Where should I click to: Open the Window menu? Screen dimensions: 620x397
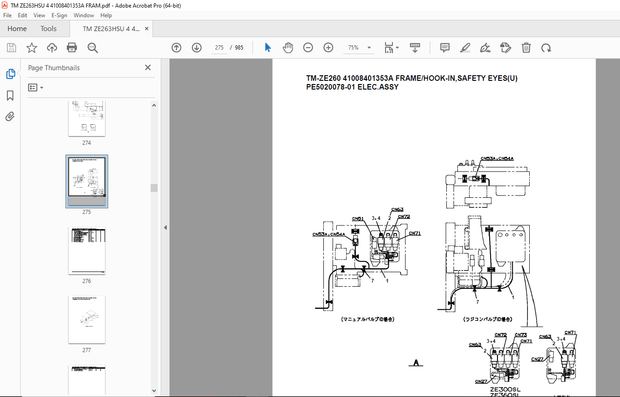tap(84, 15)
